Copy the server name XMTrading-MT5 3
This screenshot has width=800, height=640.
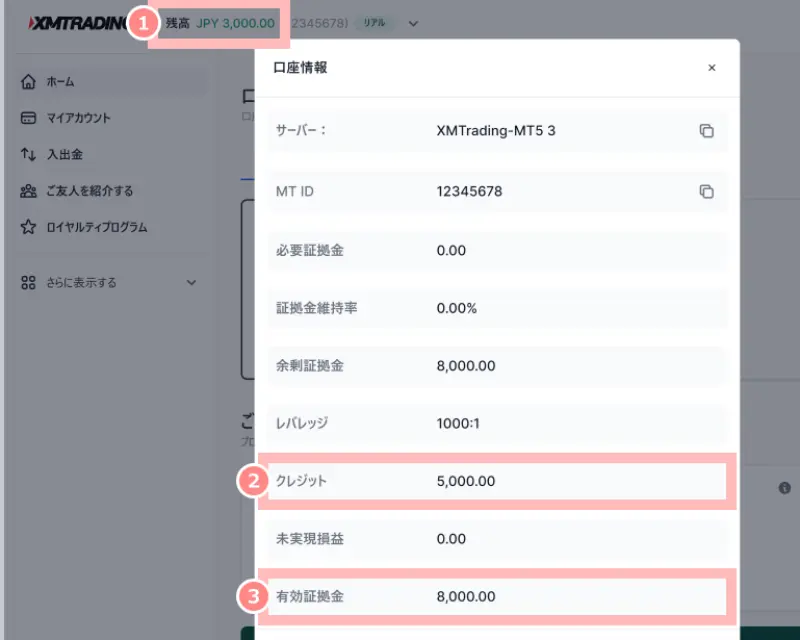pyautogui.click(x=706, y=131)
